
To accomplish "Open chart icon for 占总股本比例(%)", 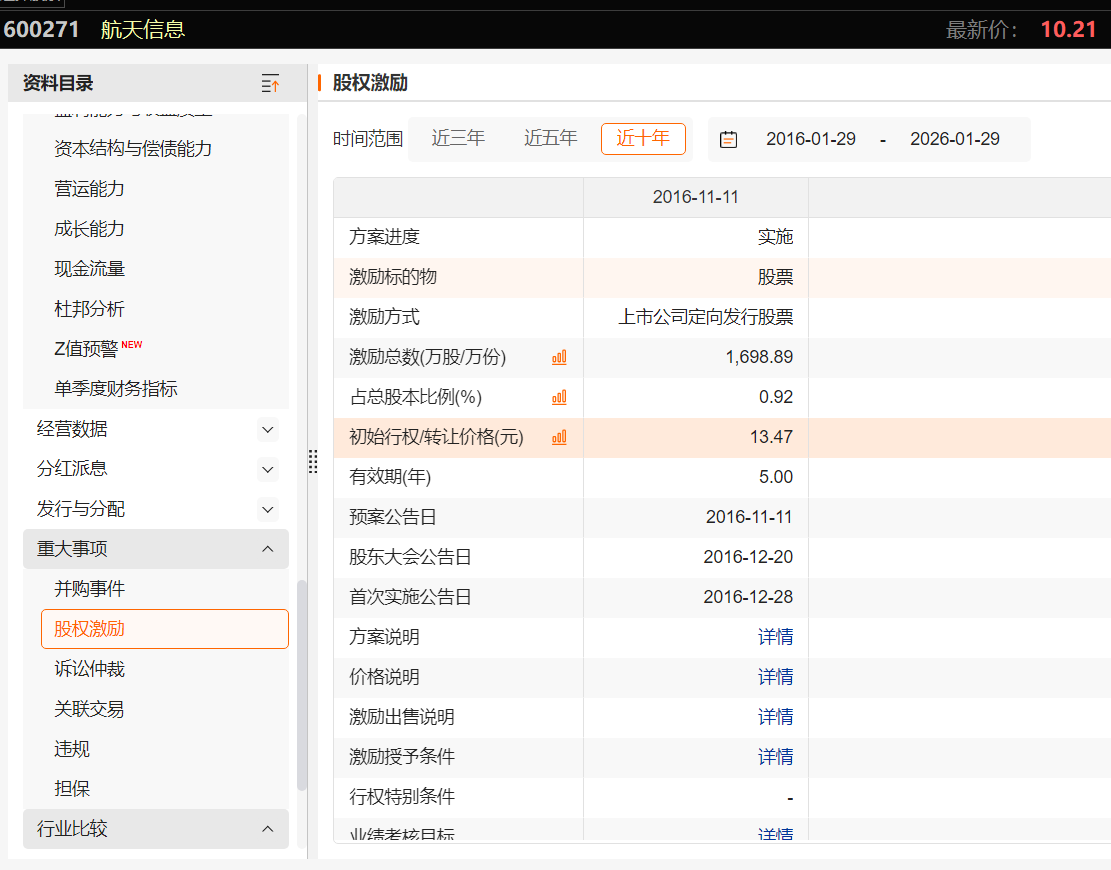I will (559, 397).
